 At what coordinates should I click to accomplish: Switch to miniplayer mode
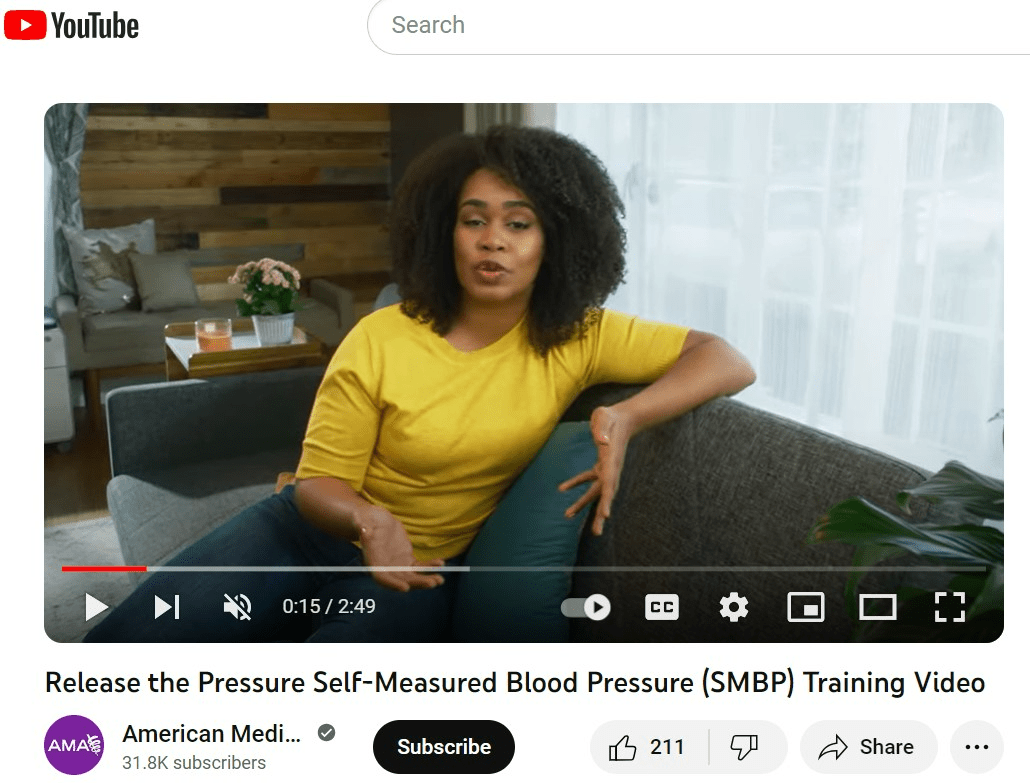click(806, 607)
